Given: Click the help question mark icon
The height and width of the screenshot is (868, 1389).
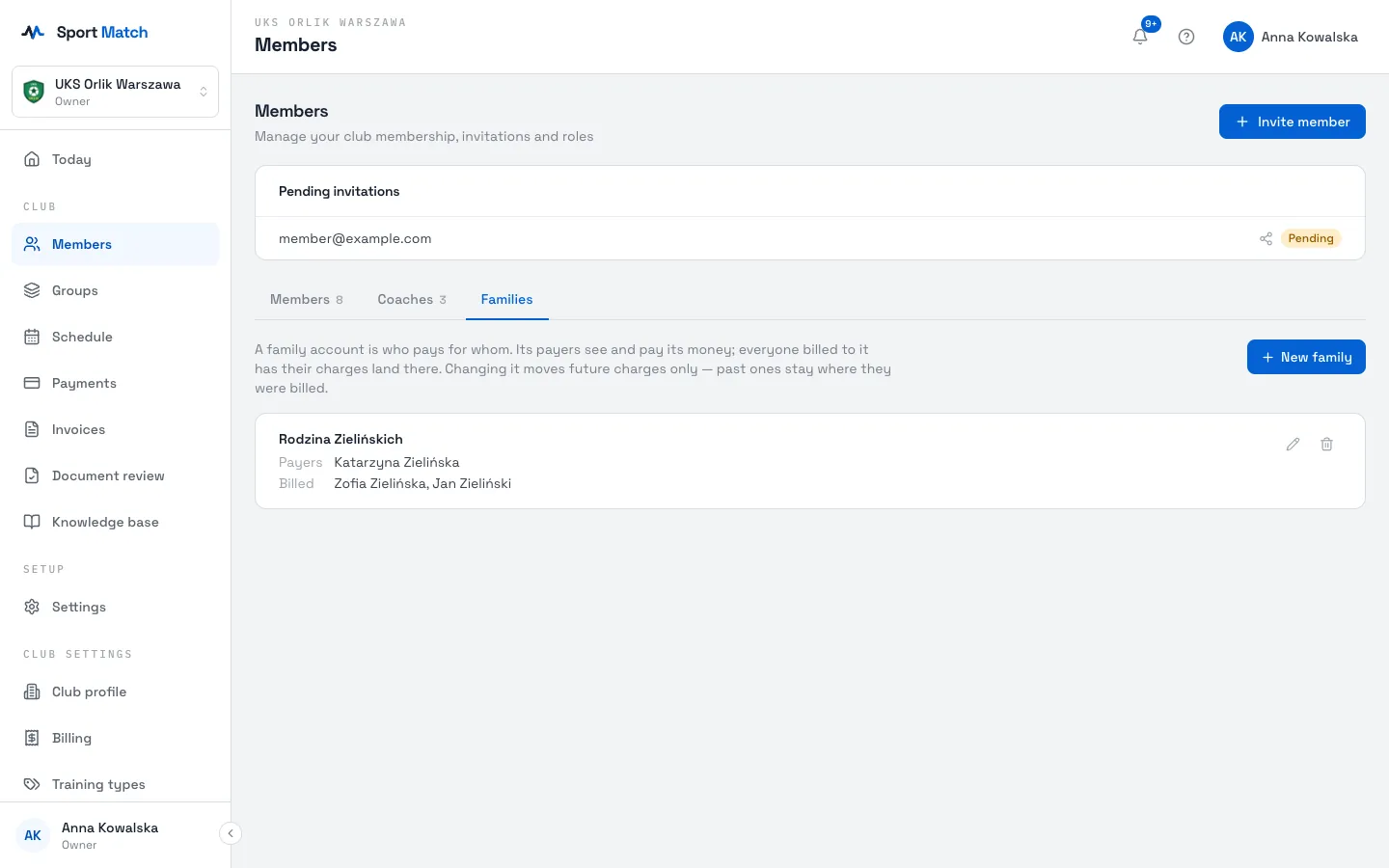Looking at the screenshot, I should [1186, 37].
